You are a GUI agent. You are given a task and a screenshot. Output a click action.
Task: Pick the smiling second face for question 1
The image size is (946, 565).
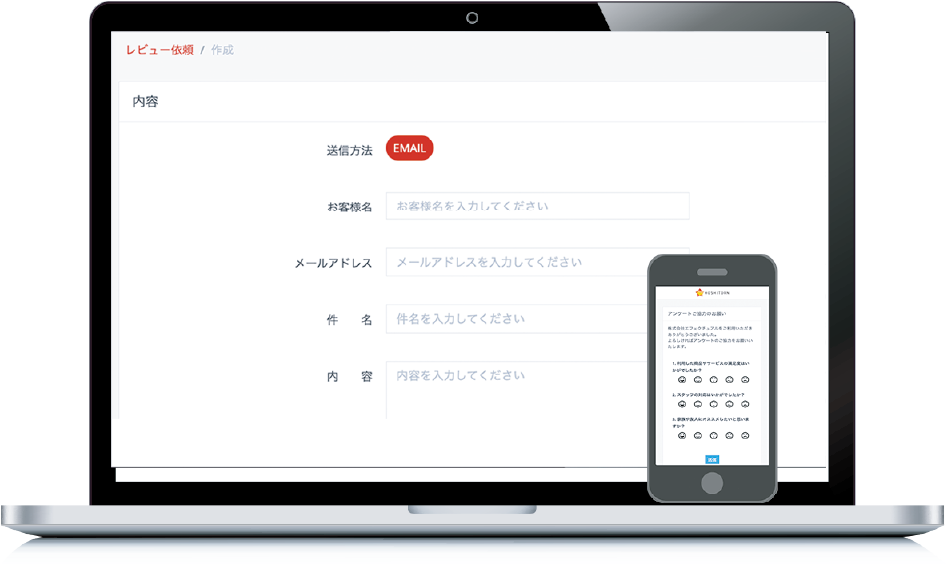click(x=698, y=380)
